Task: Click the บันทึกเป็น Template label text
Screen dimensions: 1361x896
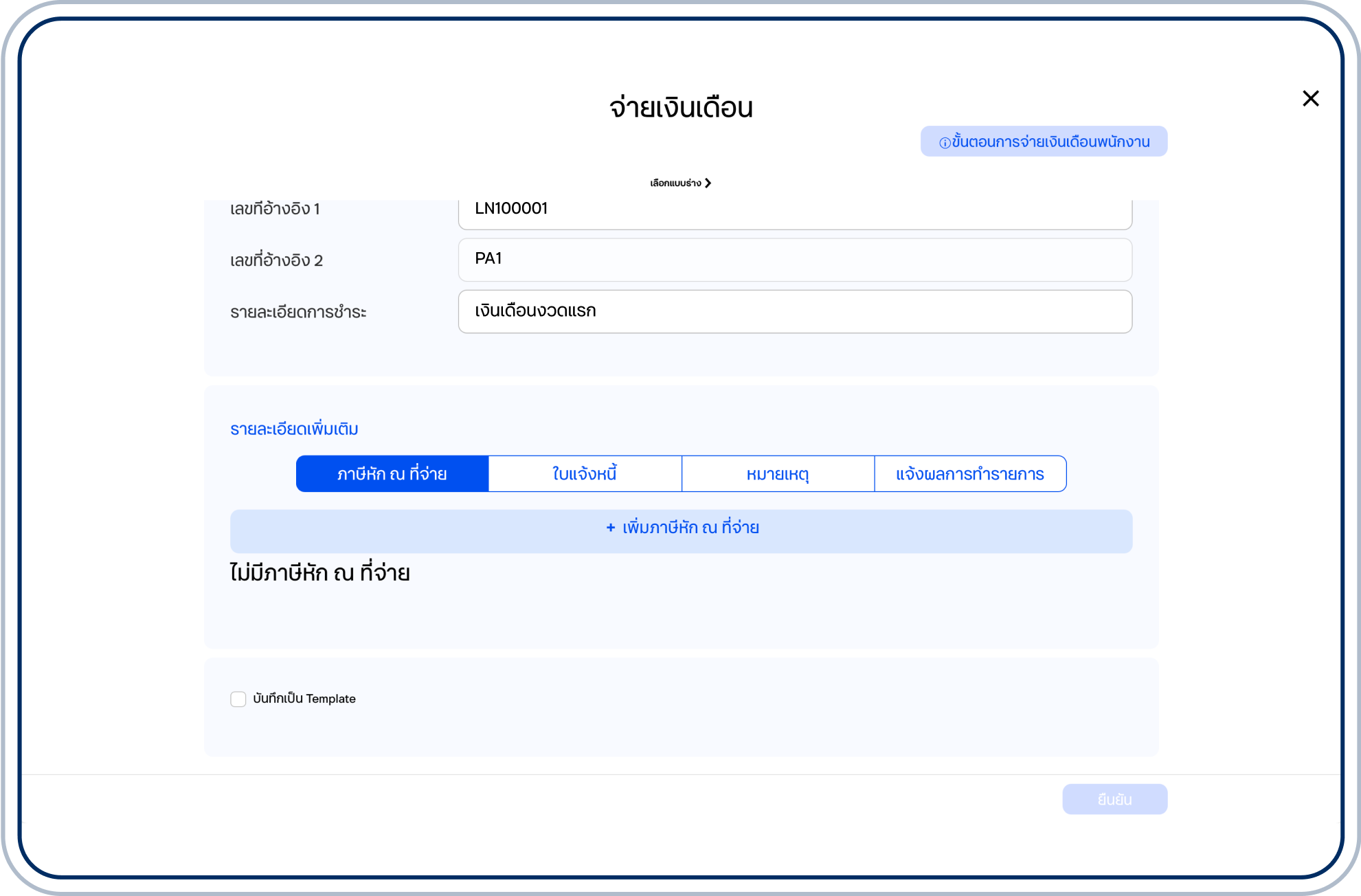Action: pyautogui.click(x=304, y=699)
